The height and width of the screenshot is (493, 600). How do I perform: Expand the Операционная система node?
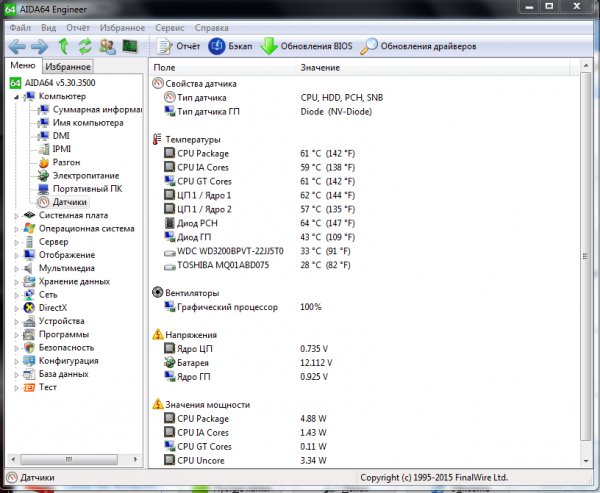[16, 229]
